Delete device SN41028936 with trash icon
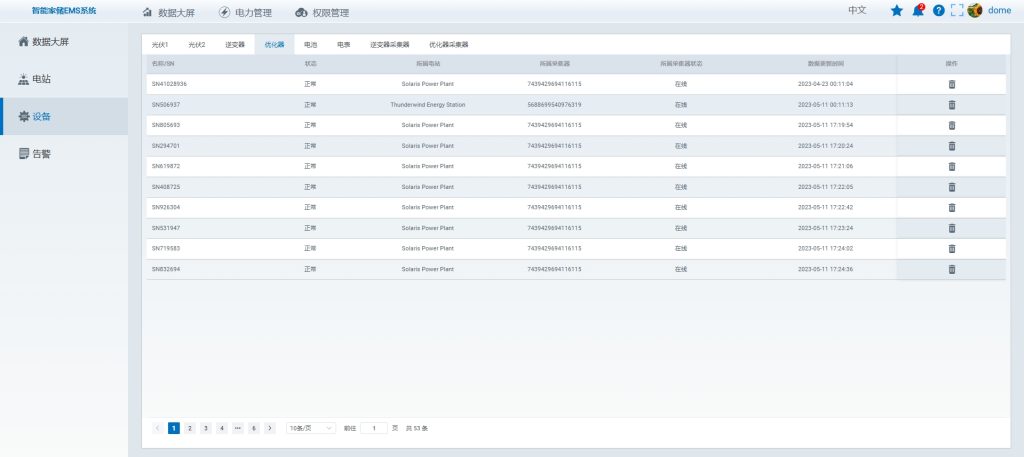 coord(951,84)
